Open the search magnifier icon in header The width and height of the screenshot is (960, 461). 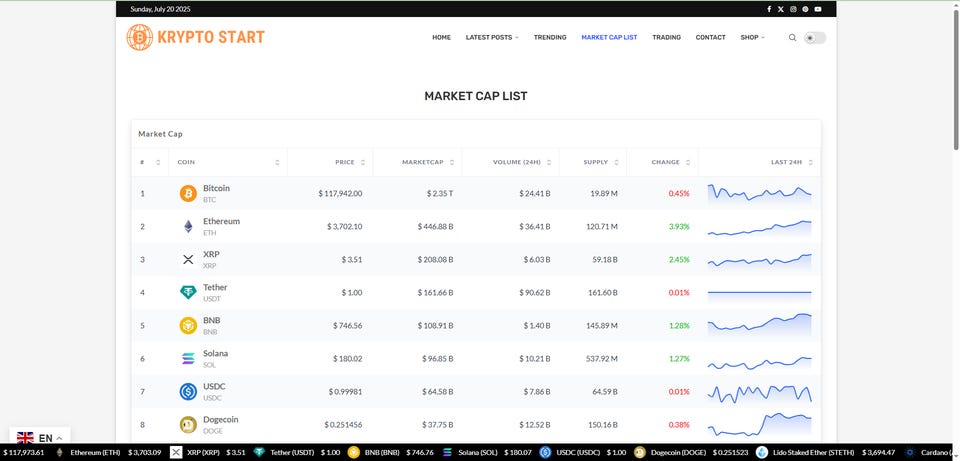792,38
